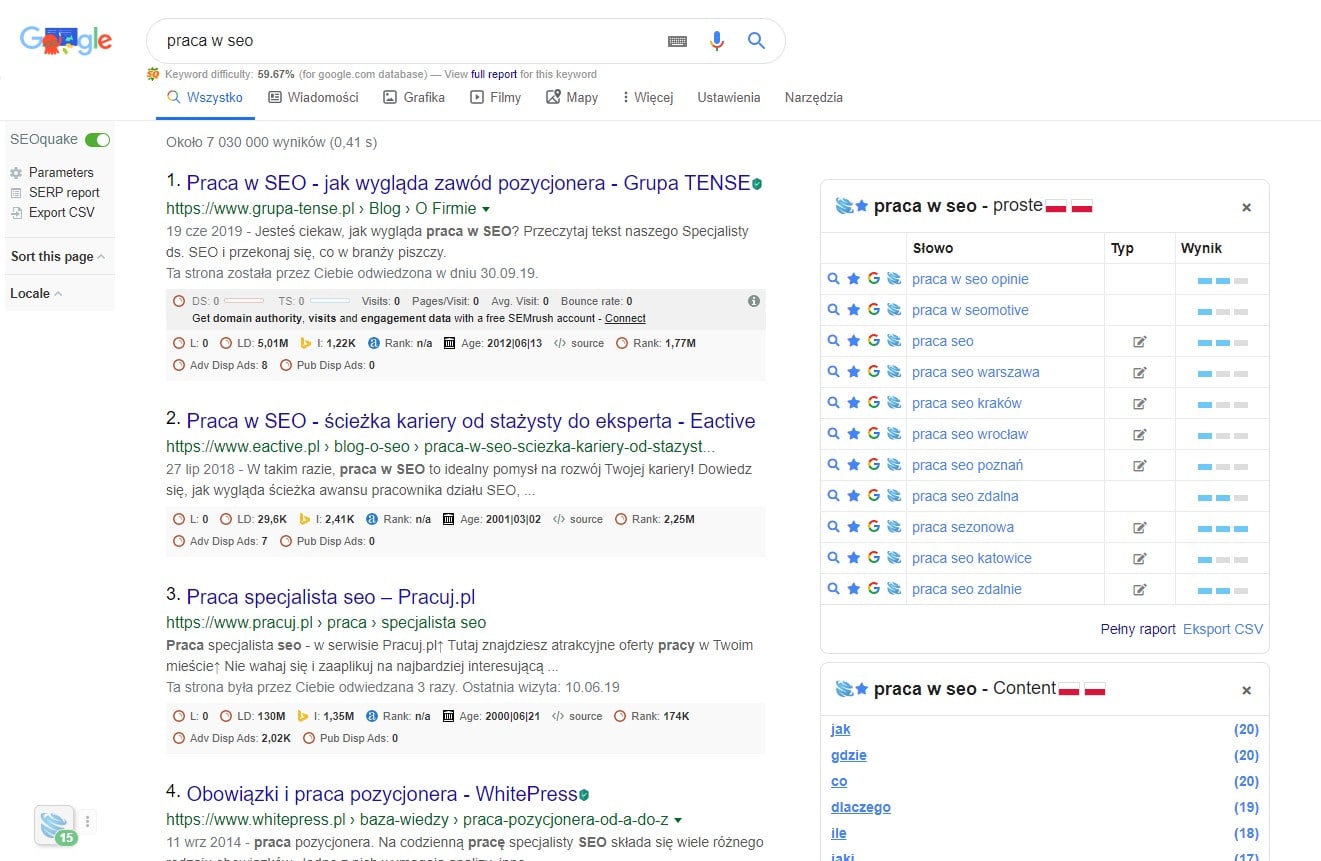
Task: Expand the Locale section
Action: coord(36,293)
